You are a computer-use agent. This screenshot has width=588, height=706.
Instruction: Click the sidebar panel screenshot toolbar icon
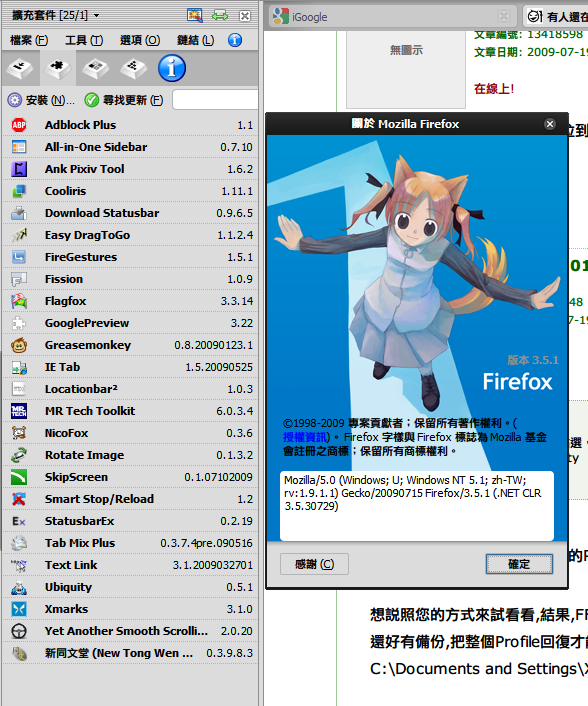click(x=195, y=15)
